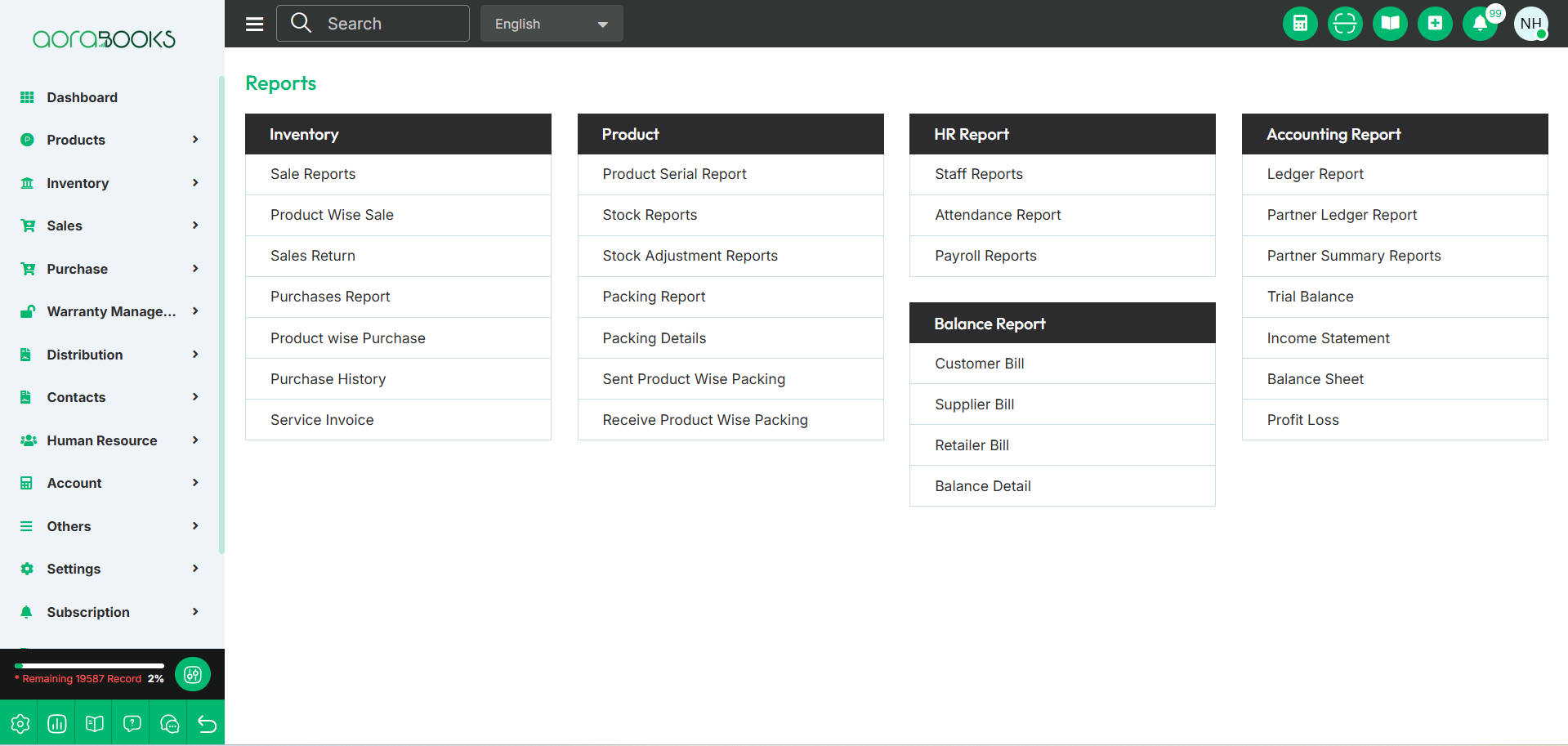1568x746 pixels.
Task: Open the Trial Balance report link
Action: (x=1310, y=297)
